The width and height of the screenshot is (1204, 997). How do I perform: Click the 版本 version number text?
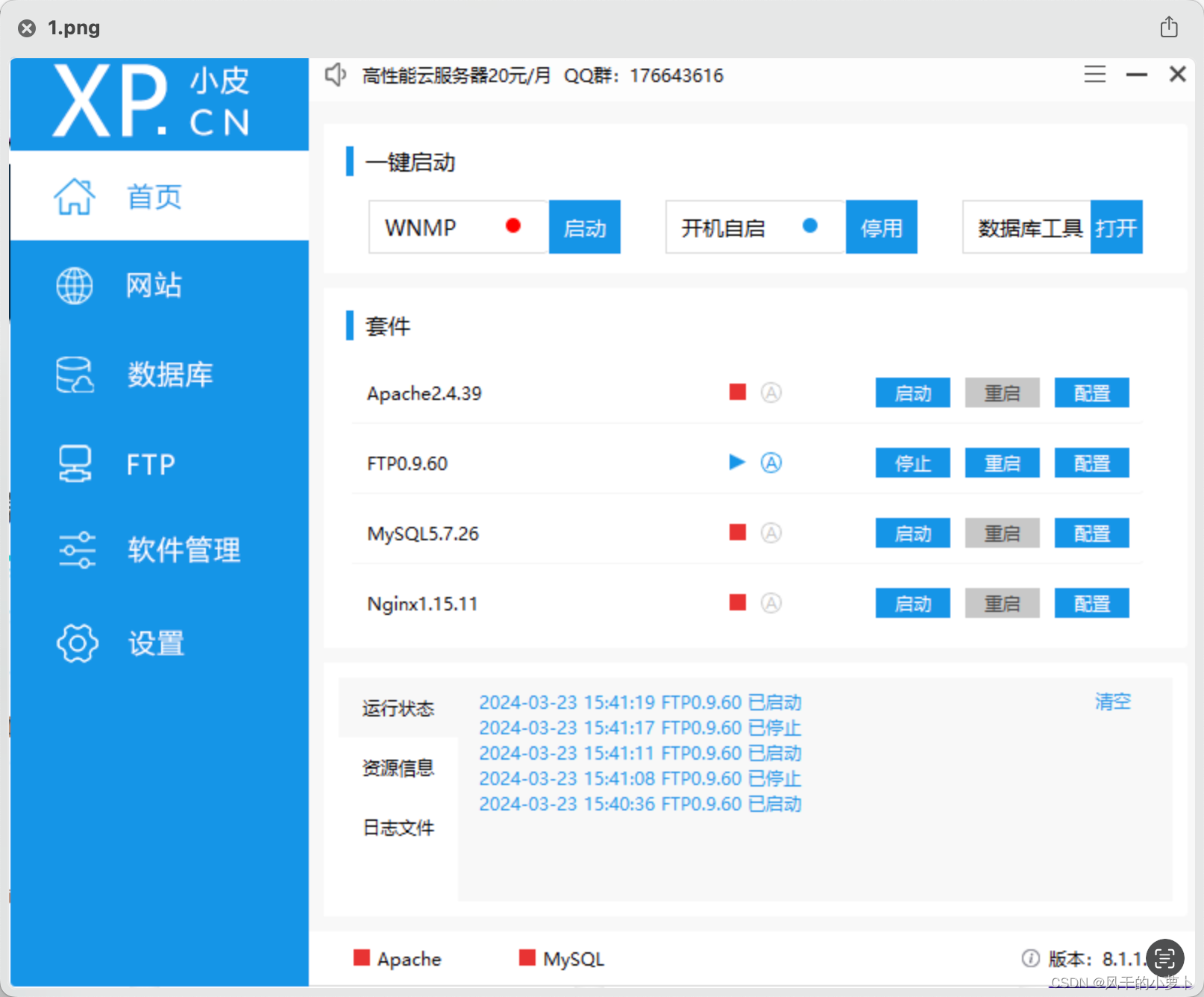pyautogui.click(x=1097, y=959)
